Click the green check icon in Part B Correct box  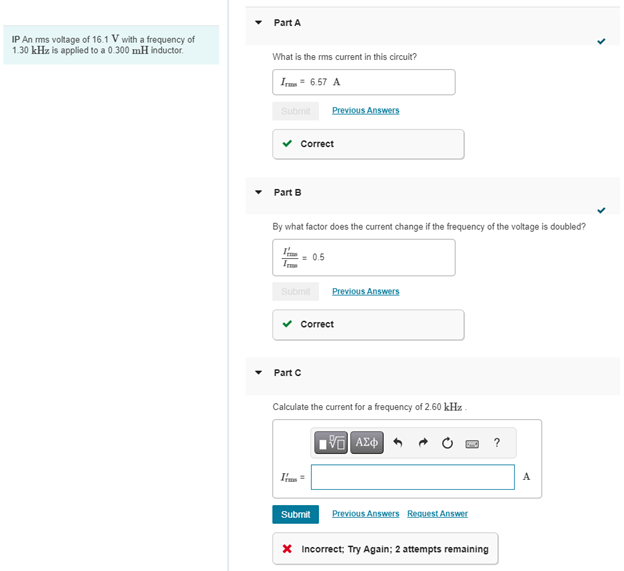click(x=287, y=324)
